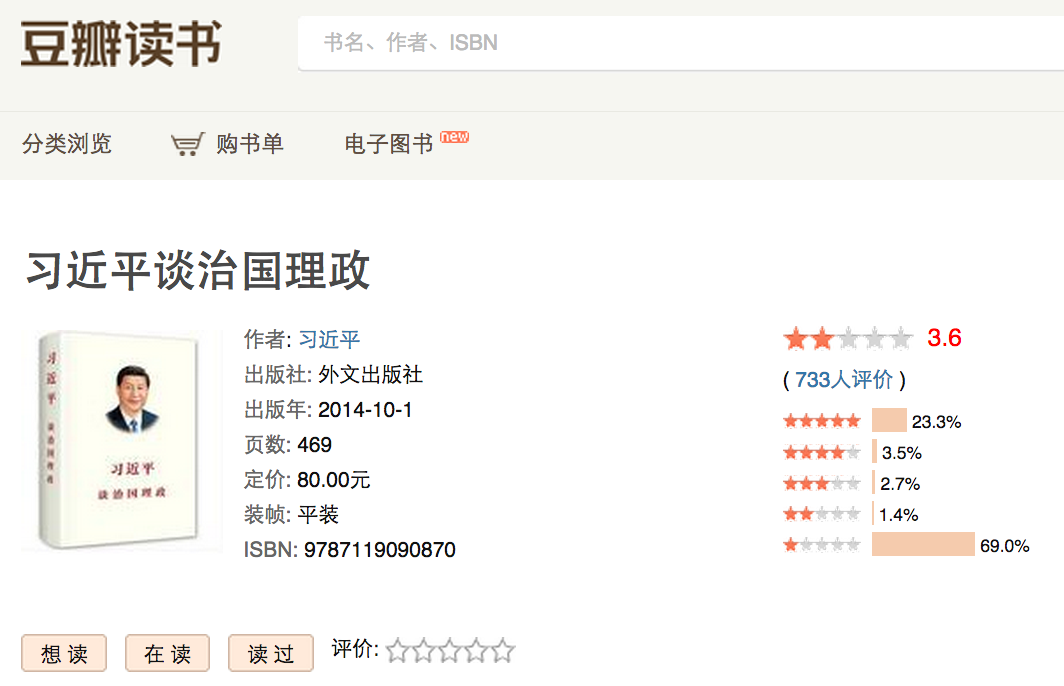This screenshot has width=1064, height=686.
Task: Mark the book as 在读
Action: [x=168, y=653]
